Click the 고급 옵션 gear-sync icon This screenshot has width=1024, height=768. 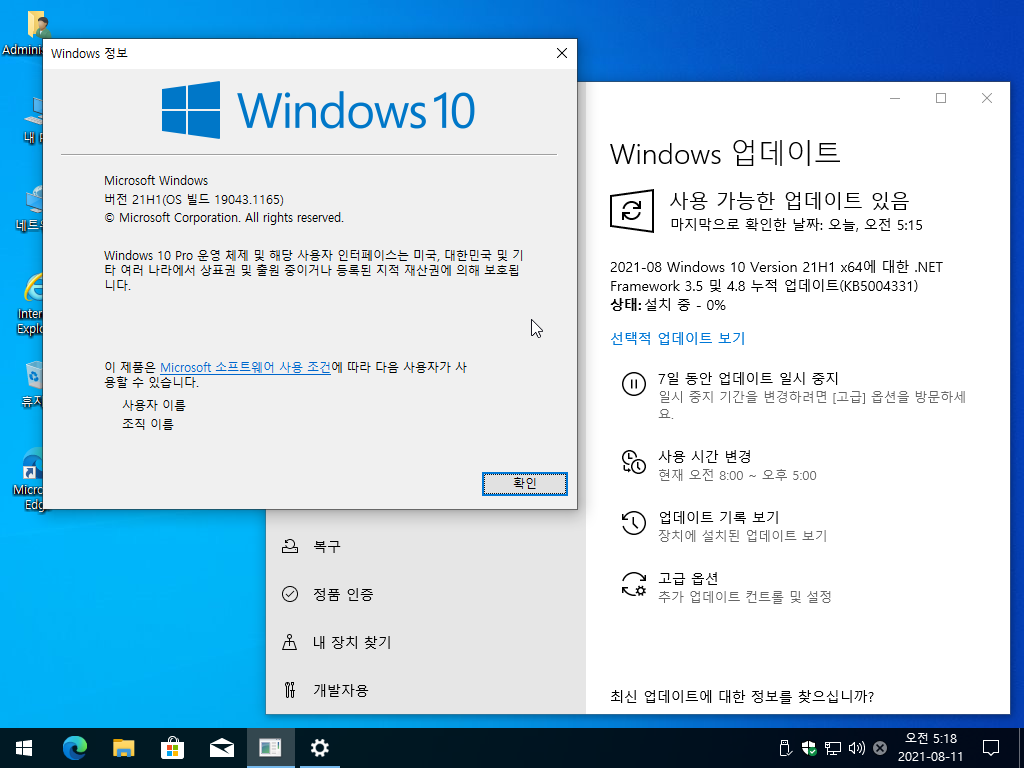[x=633, y=583]
